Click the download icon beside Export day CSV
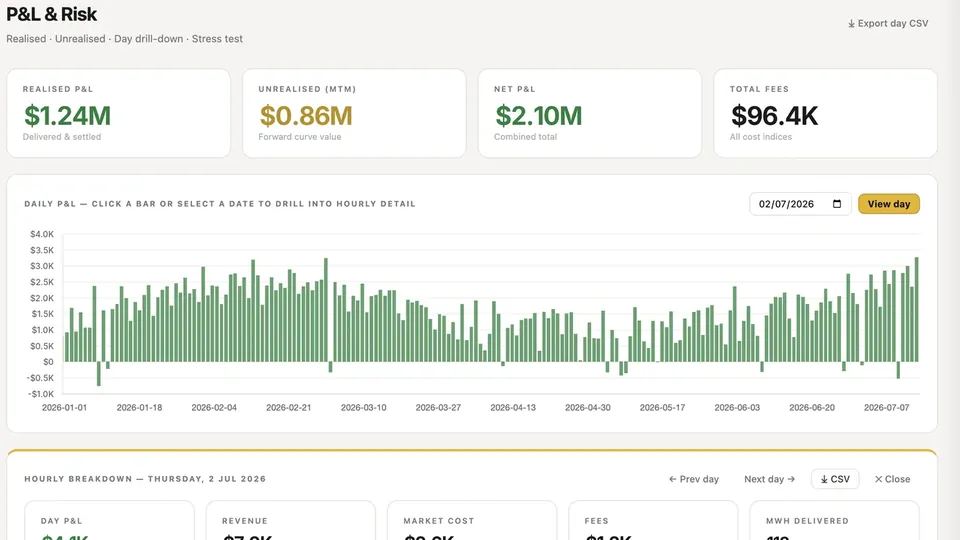Screen dimensions: 960x540 tap(851, 24)
